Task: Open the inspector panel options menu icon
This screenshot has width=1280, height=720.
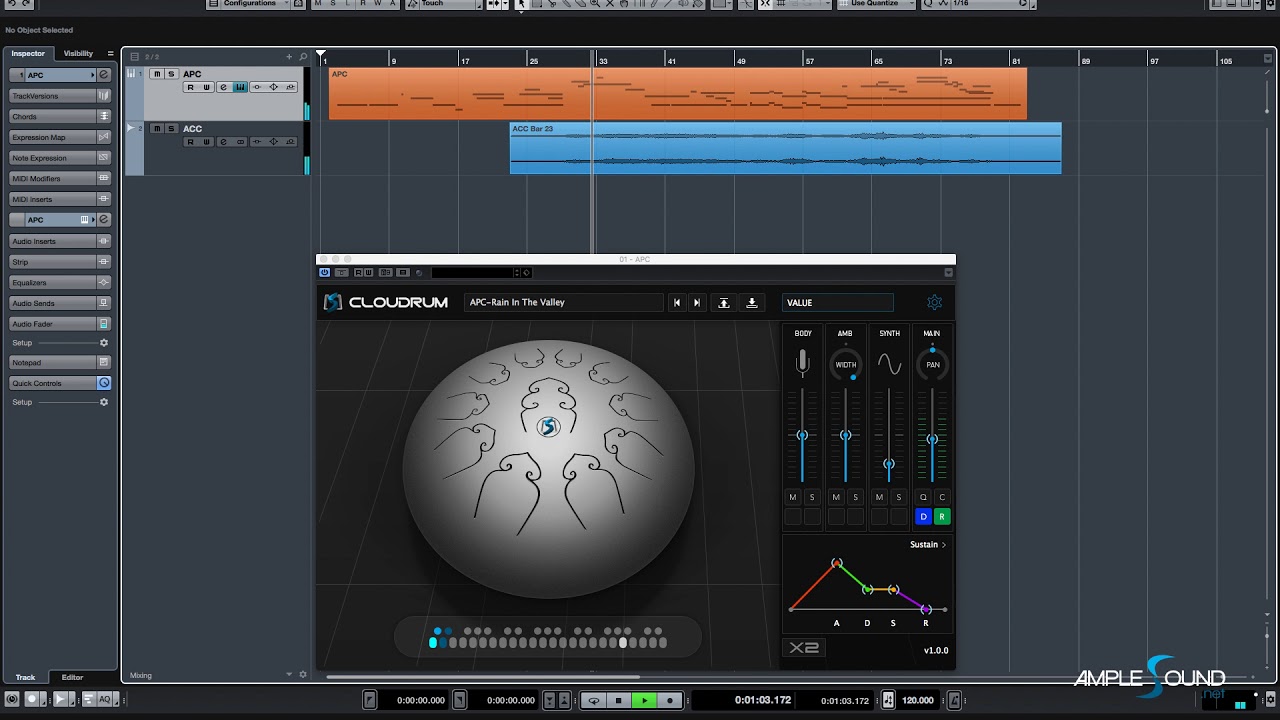Action: click(x=110, y=53)
